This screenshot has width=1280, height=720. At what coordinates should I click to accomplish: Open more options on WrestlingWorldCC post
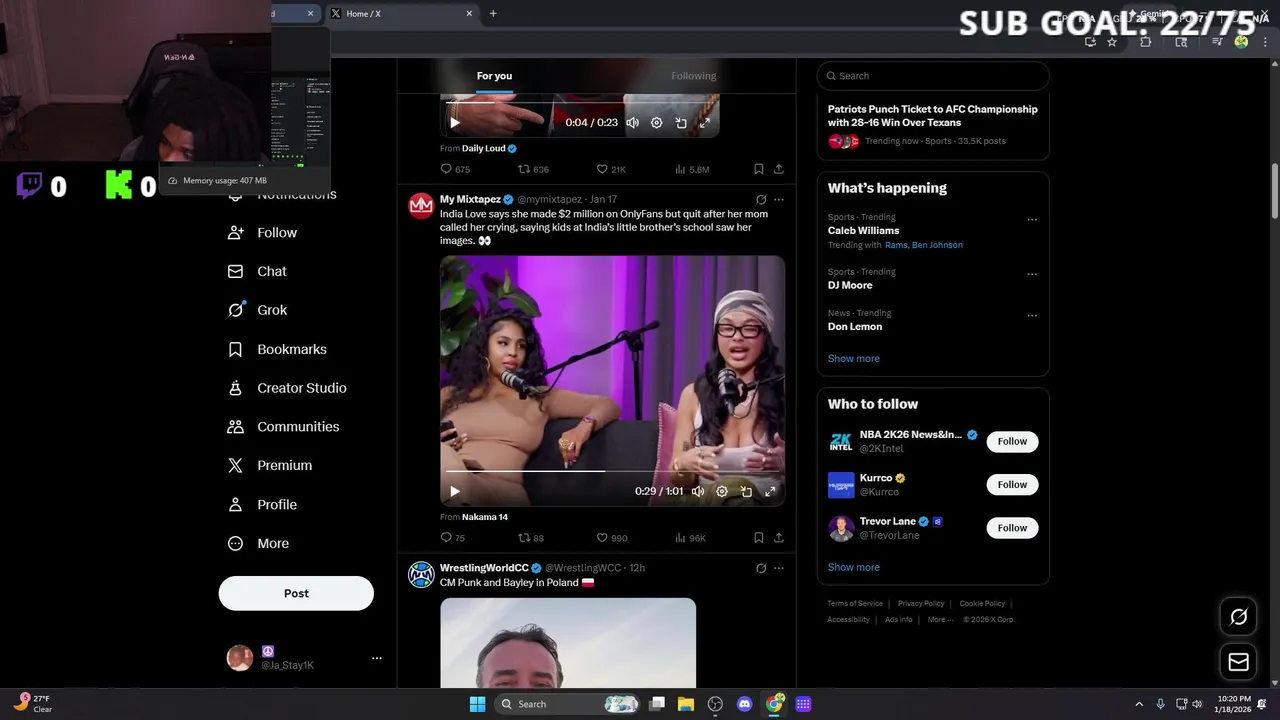tap(779, 568)
